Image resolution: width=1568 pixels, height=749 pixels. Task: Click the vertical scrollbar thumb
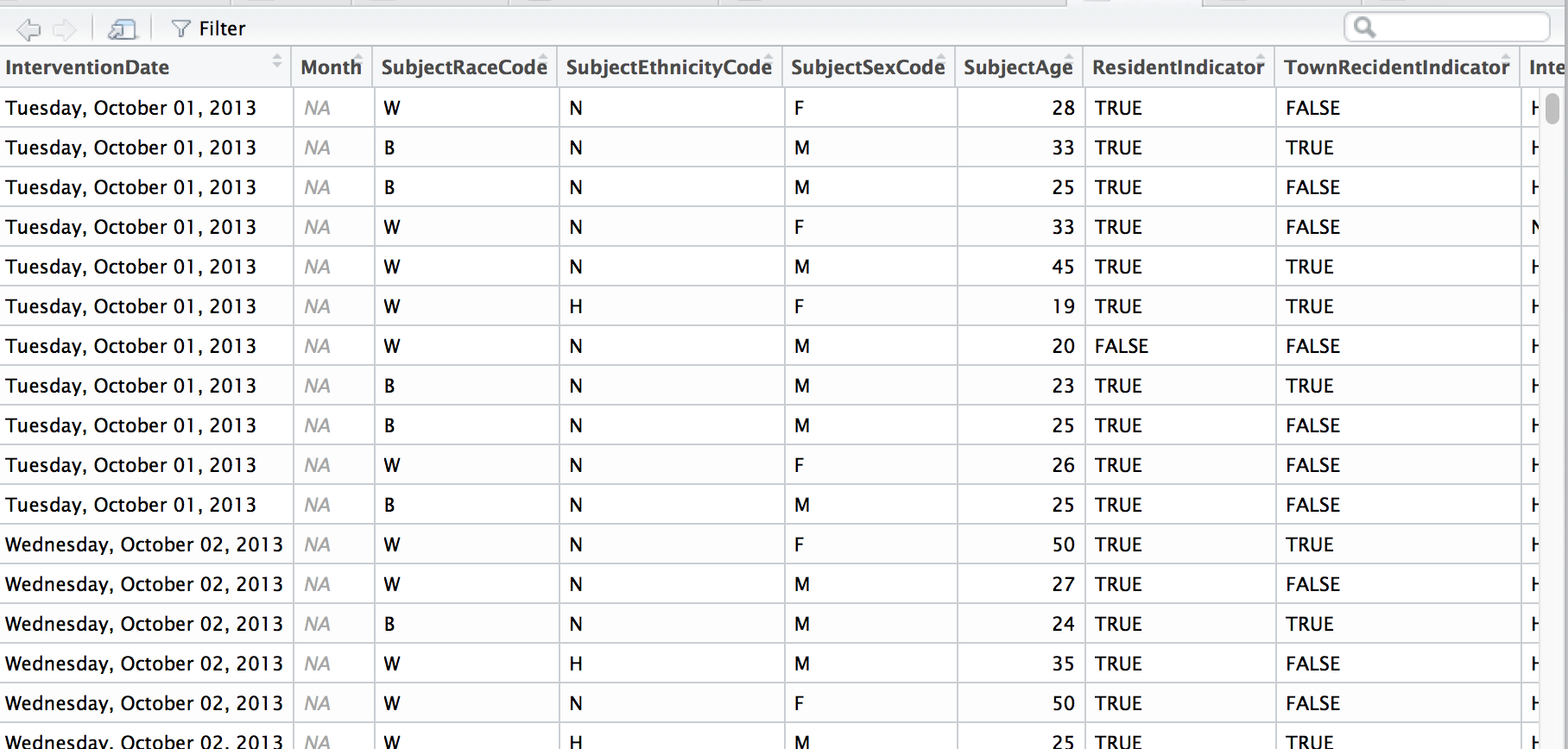(1552, 109)
